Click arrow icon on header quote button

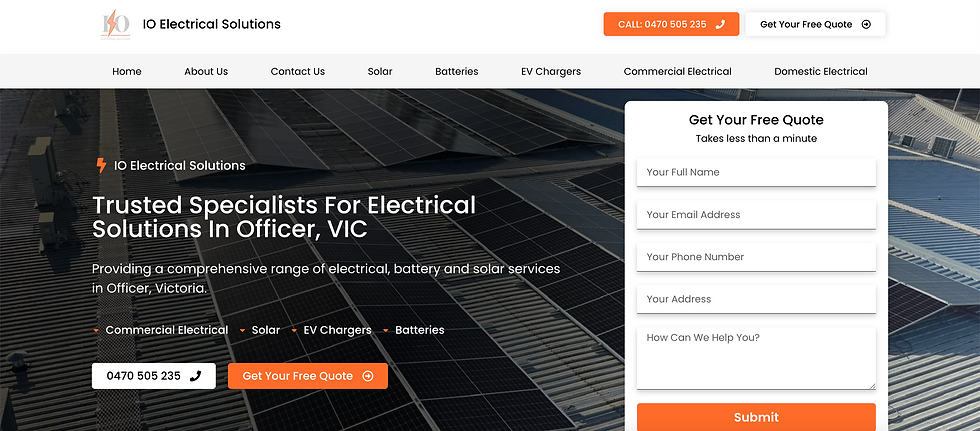point(866,24)
